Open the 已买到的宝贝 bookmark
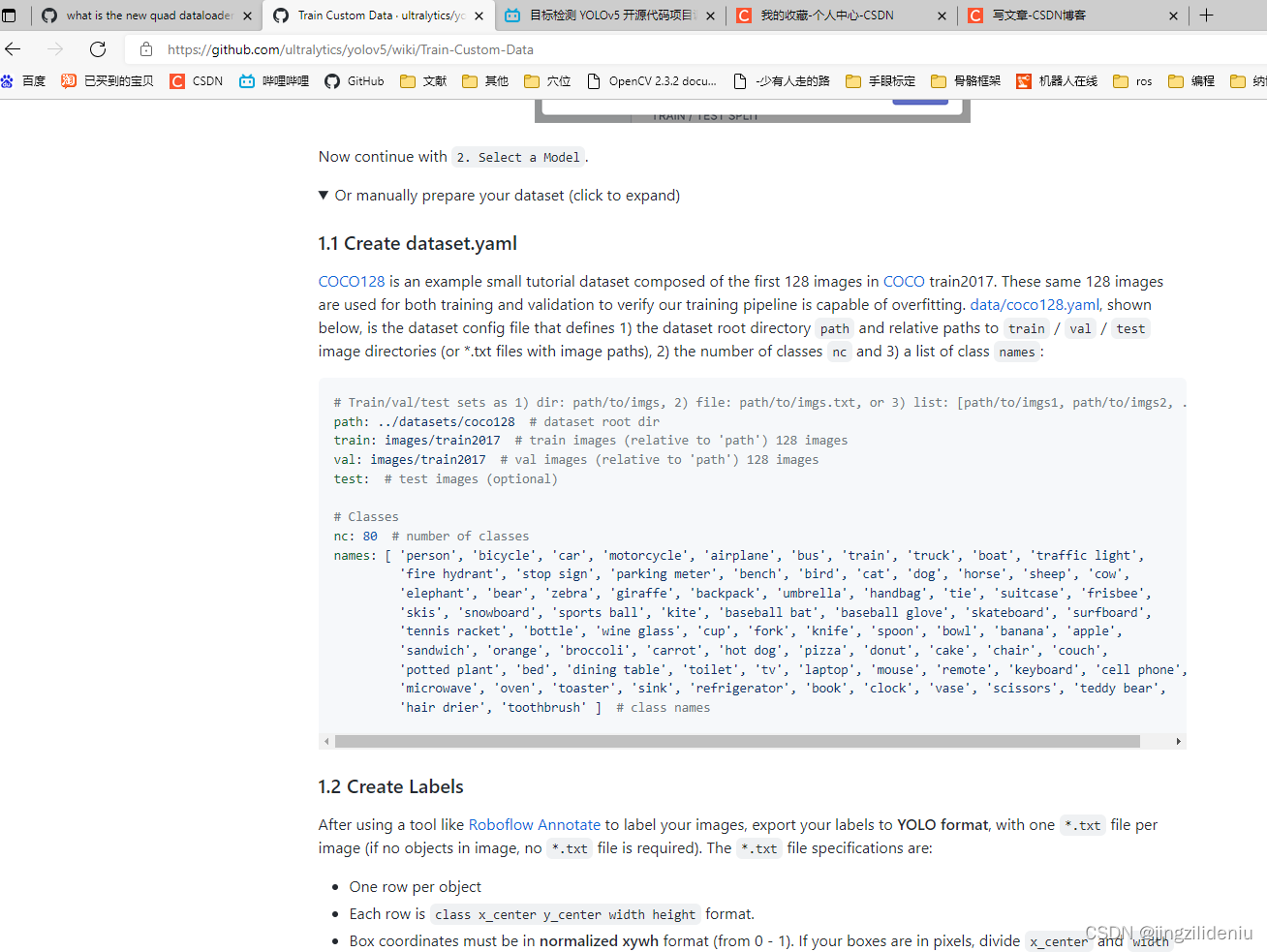The width and height of the screenshot is (1267, 952). tap(108, 81)
